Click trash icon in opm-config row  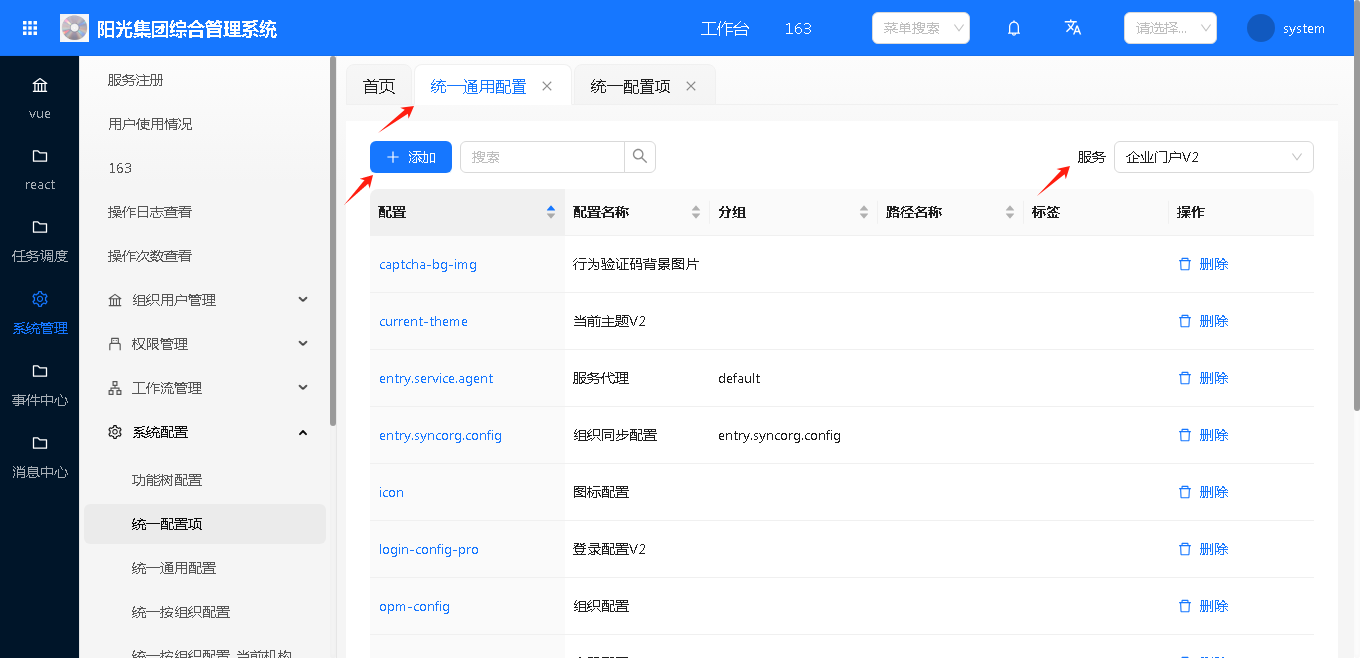1185,606
